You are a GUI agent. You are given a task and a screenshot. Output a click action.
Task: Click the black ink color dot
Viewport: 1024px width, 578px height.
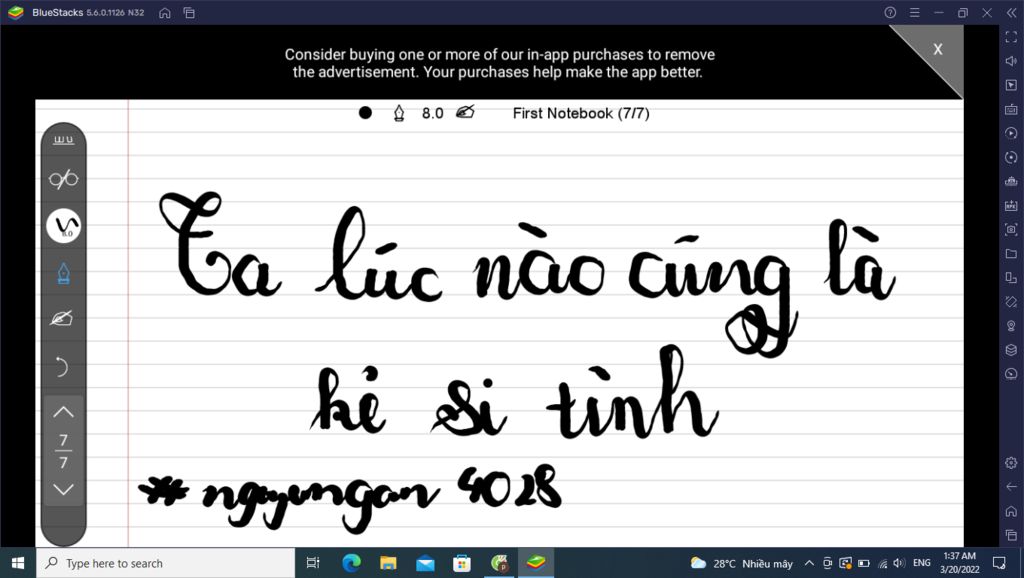(365, 113)
